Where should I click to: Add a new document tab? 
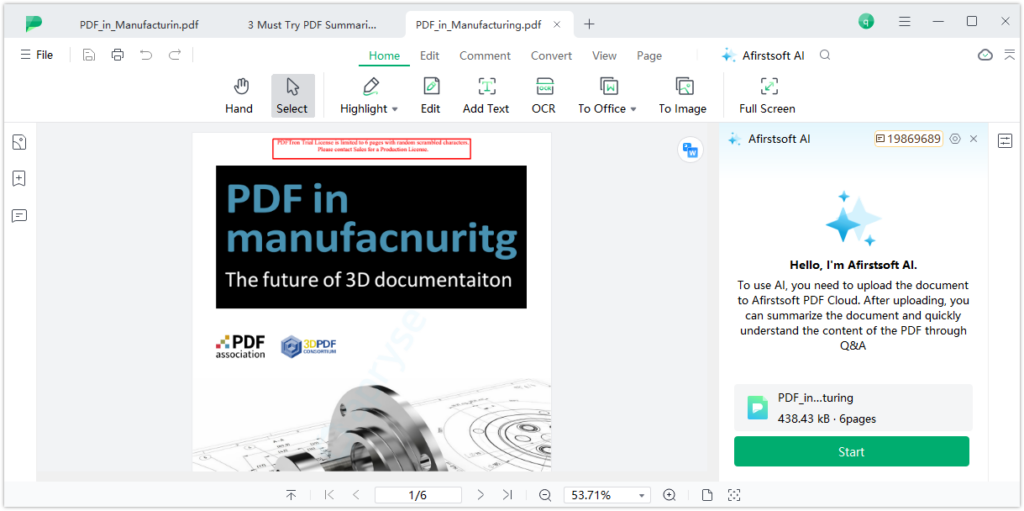point(589,24)
